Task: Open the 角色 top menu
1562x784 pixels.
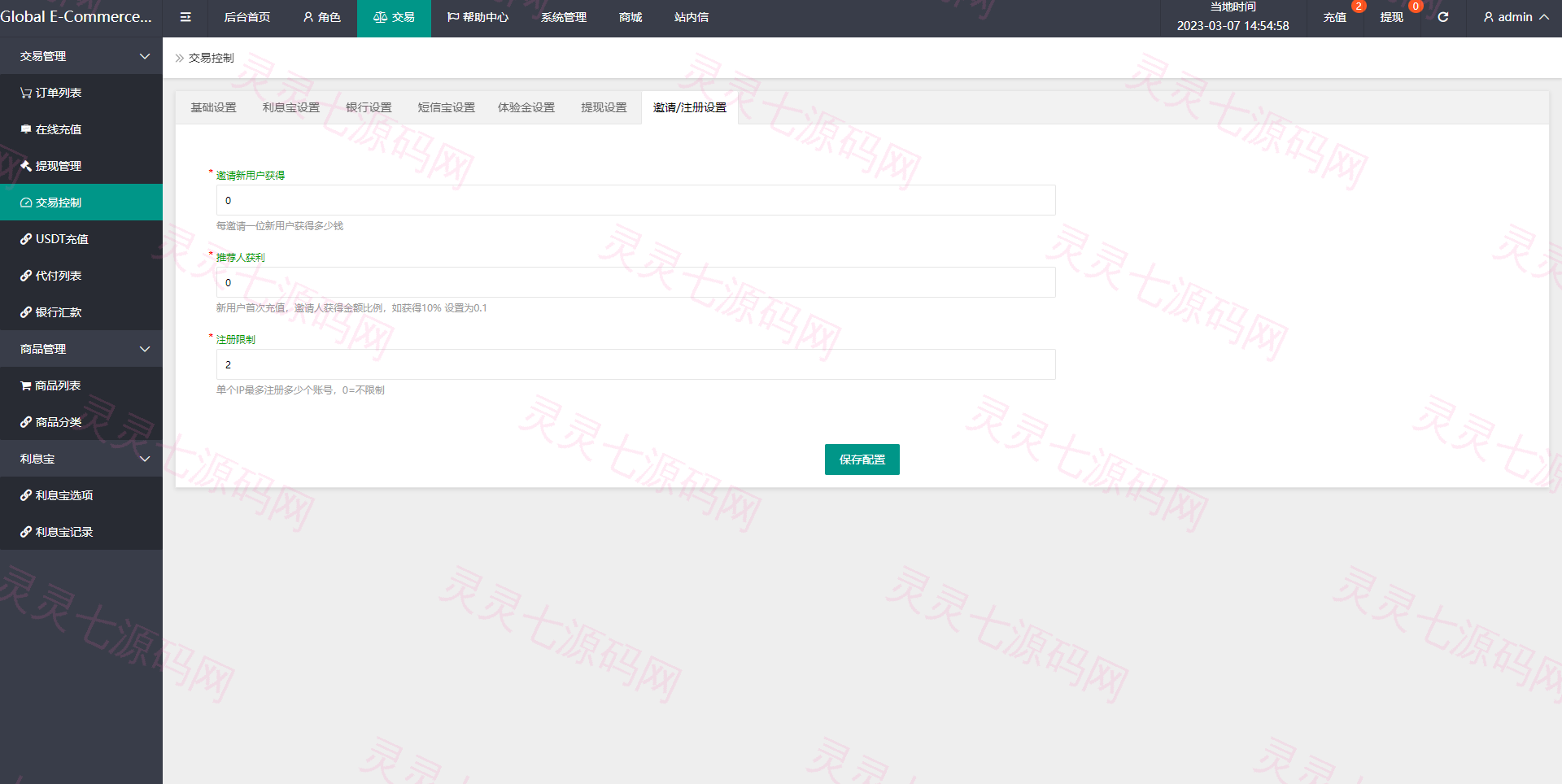Action: [x=321, y=17]
